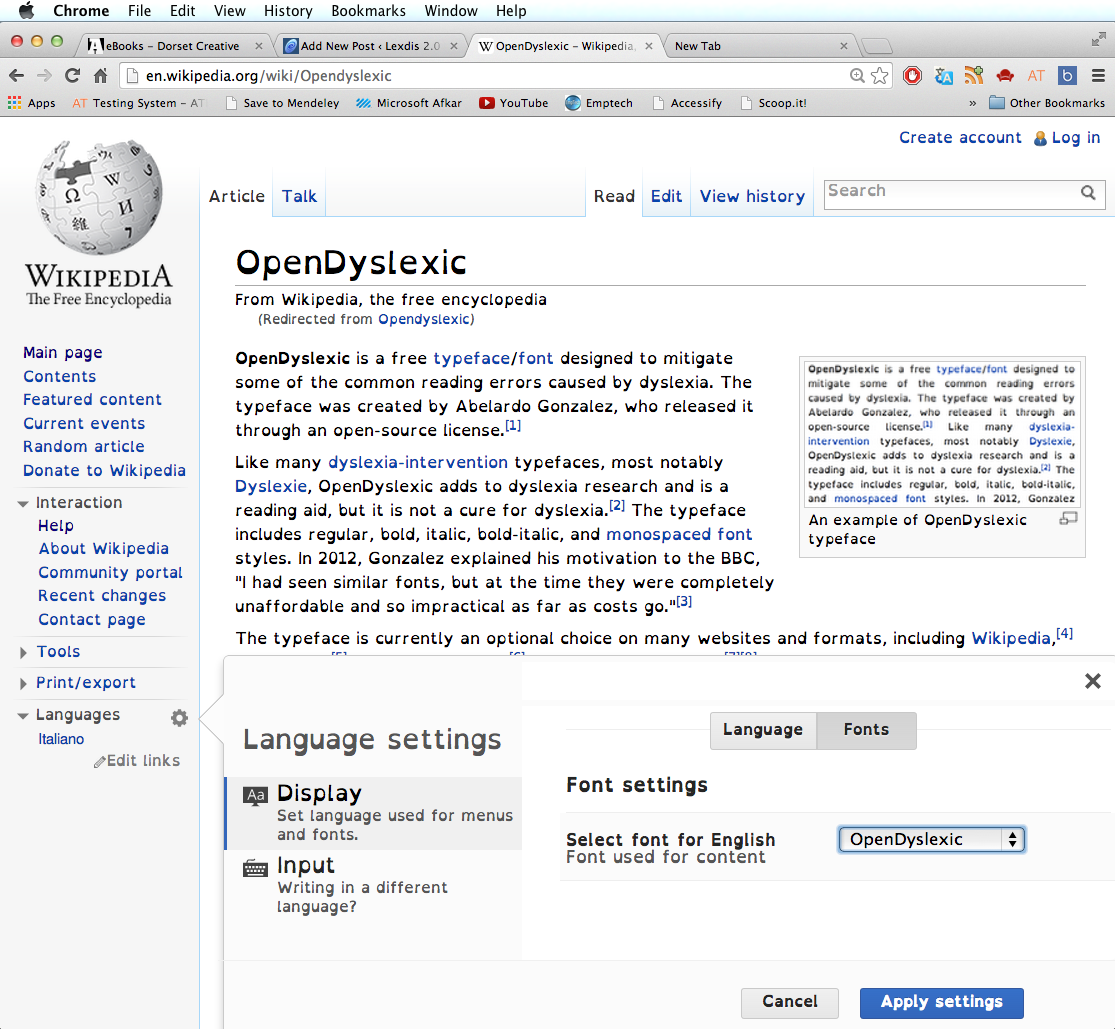Click the OpenDyslexic example thumbnail
The width and height of the screenshot is (1115, 1029).
click(x=941, y=434)
